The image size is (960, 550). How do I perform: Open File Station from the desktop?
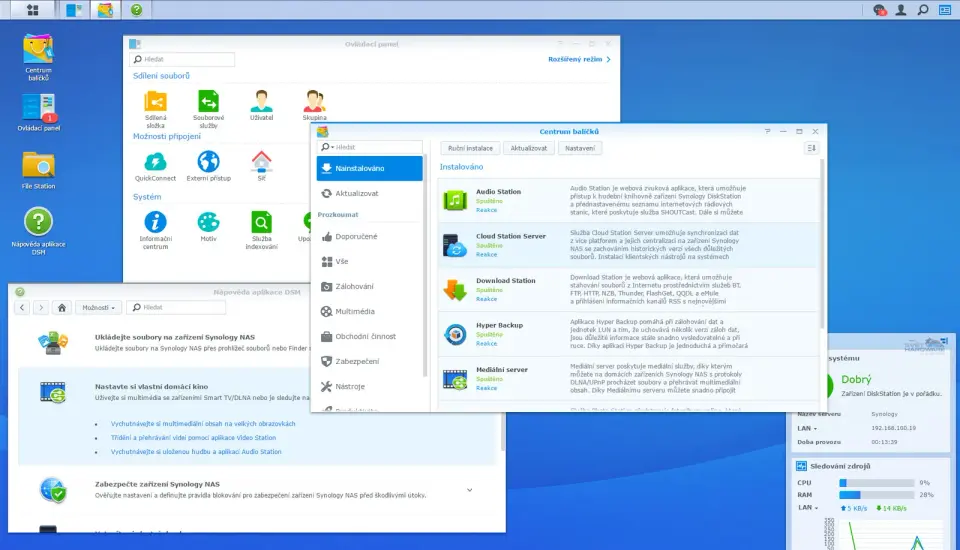[38, 166]
